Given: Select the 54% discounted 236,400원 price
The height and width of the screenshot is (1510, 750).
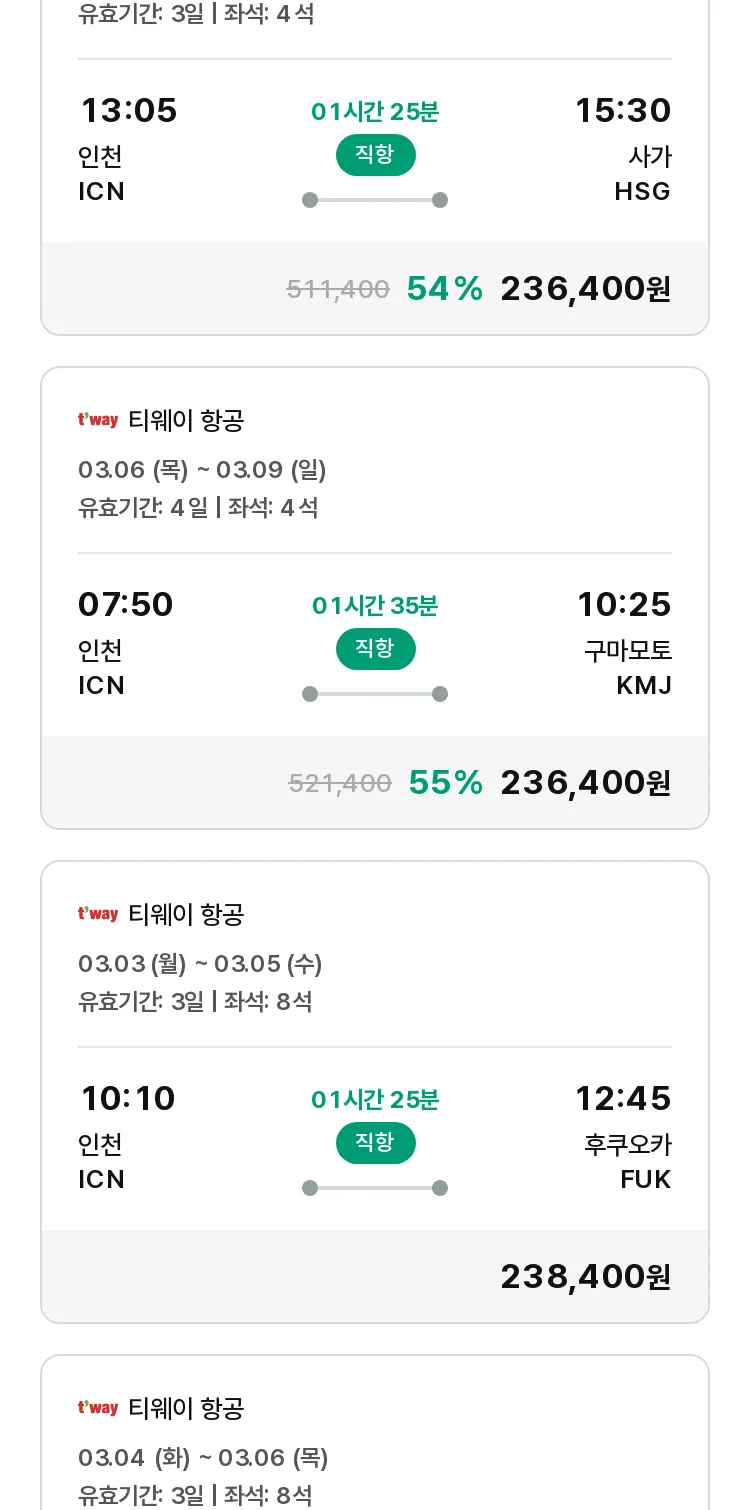Looking at the screenshot, I should (x=585, y=289).
